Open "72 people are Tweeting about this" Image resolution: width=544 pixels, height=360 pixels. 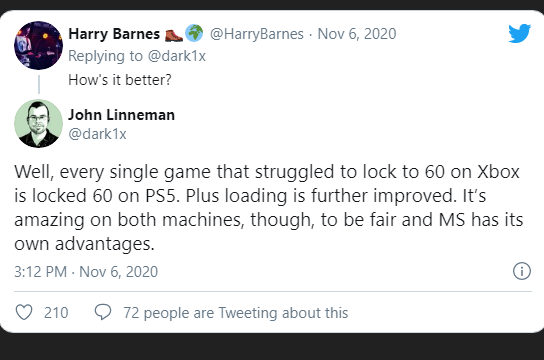[x=236, y=313]
